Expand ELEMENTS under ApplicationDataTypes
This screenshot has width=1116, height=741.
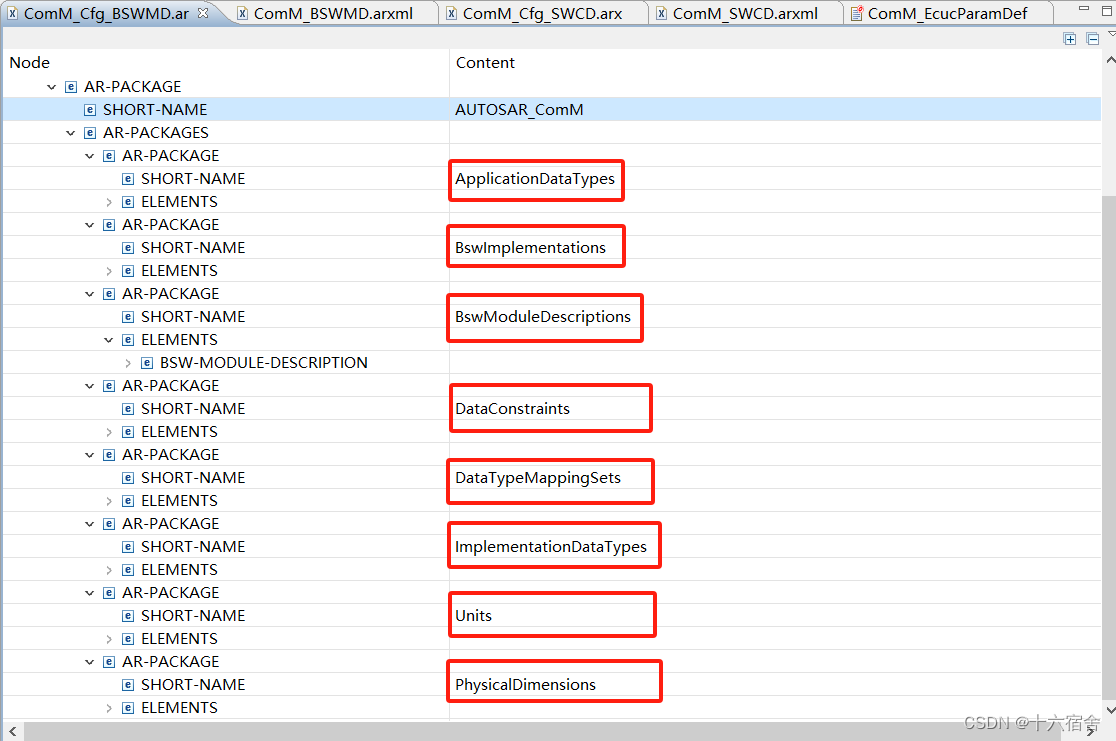click(109, 202)
